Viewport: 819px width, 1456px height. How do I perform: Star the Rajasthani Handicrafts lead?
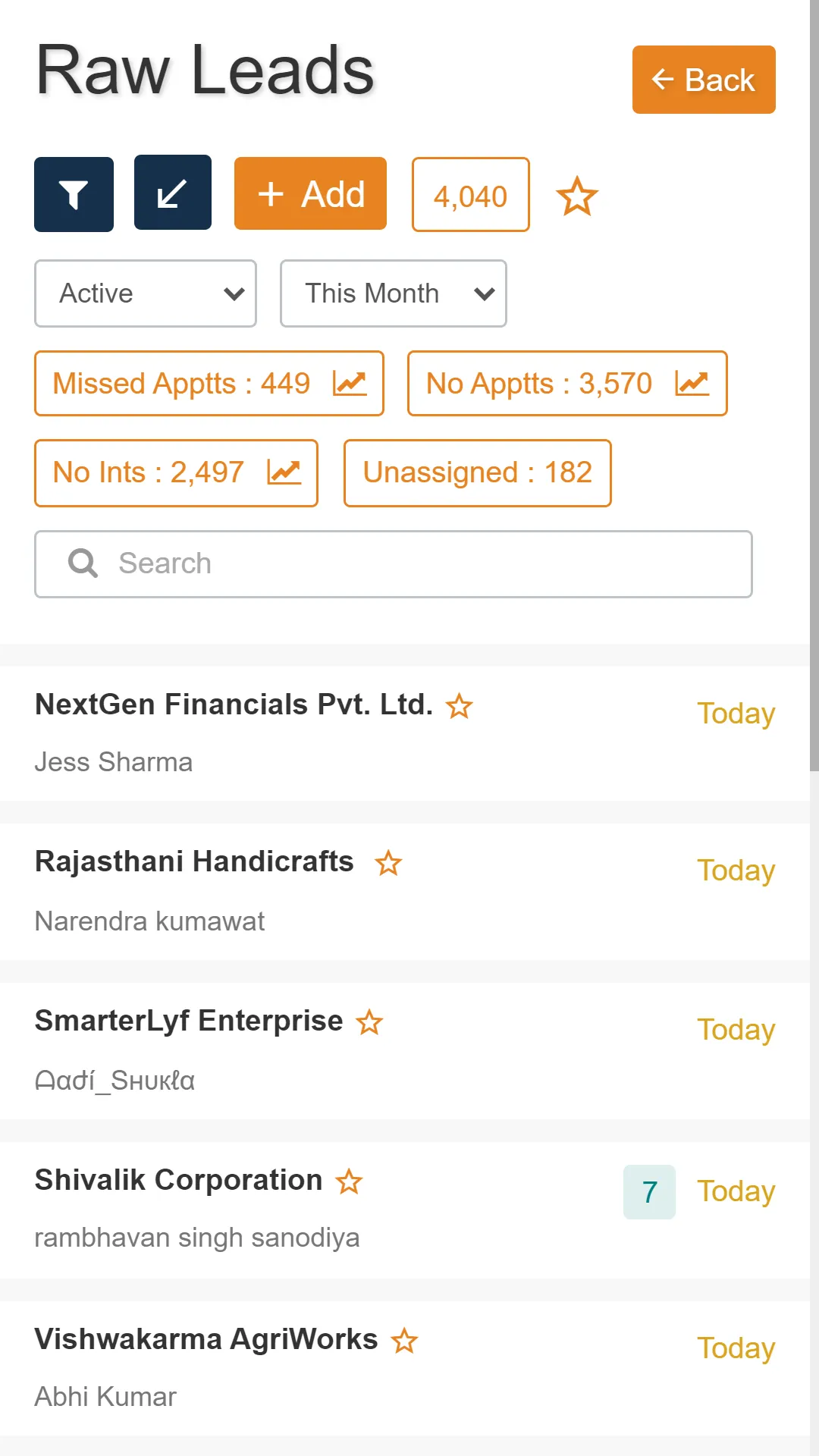point(388,863)
